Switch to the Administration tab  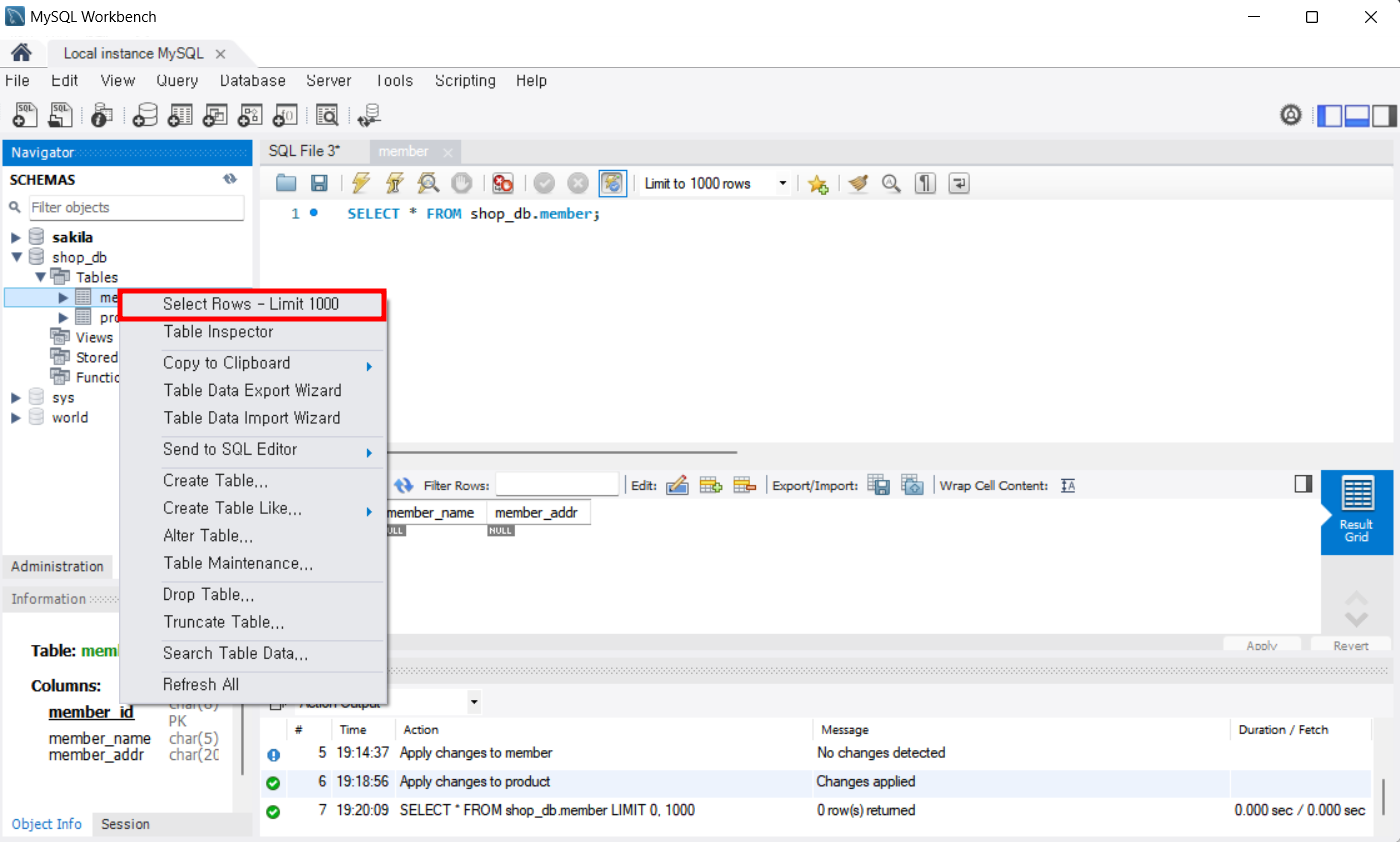tap(57, 567)
